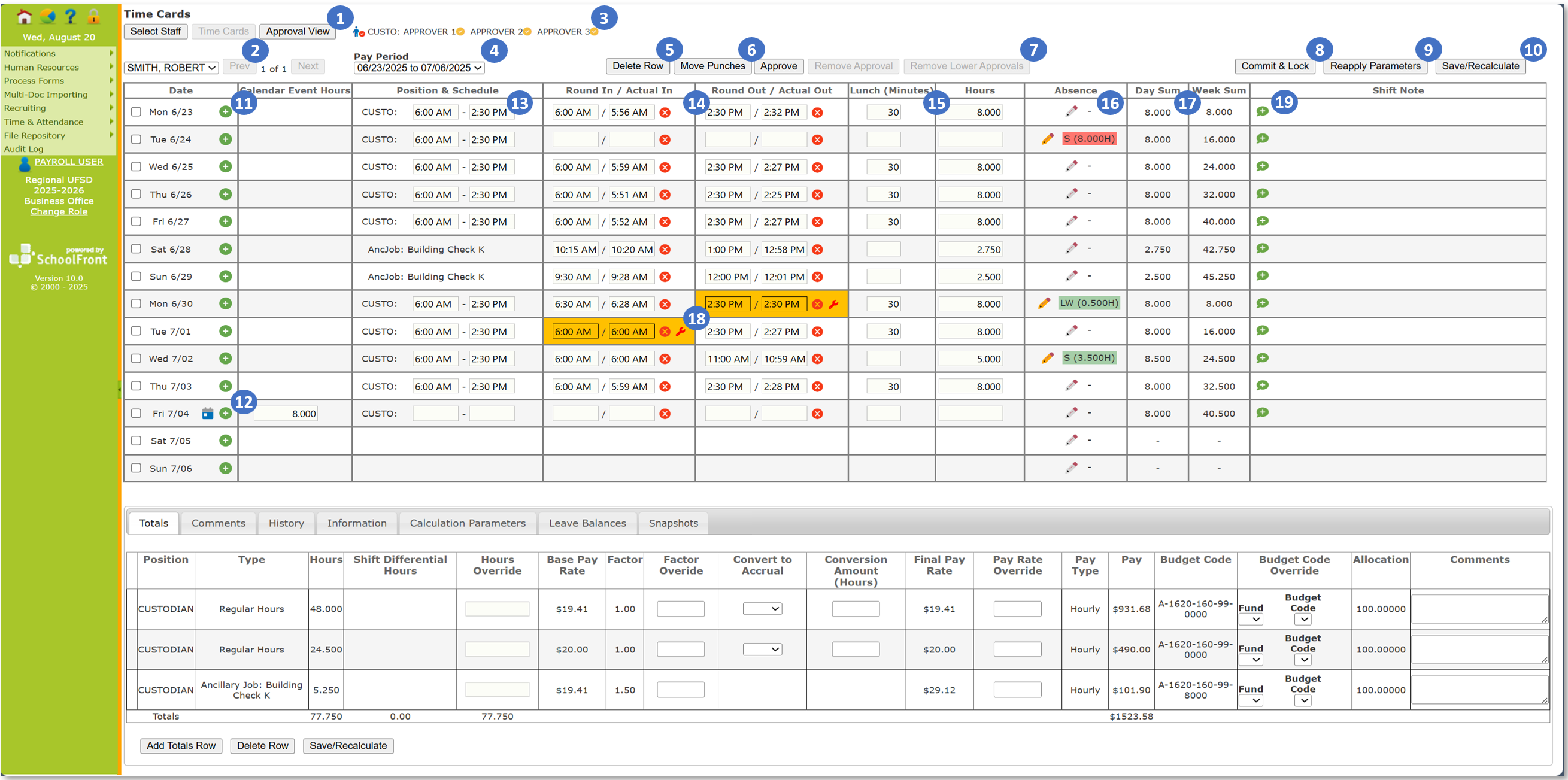The height and width of the screenshot is (780, 1568).
Task: Click the wrench icon on Tue 7/01
Action: pyautogui.click(x=681, y=332)
